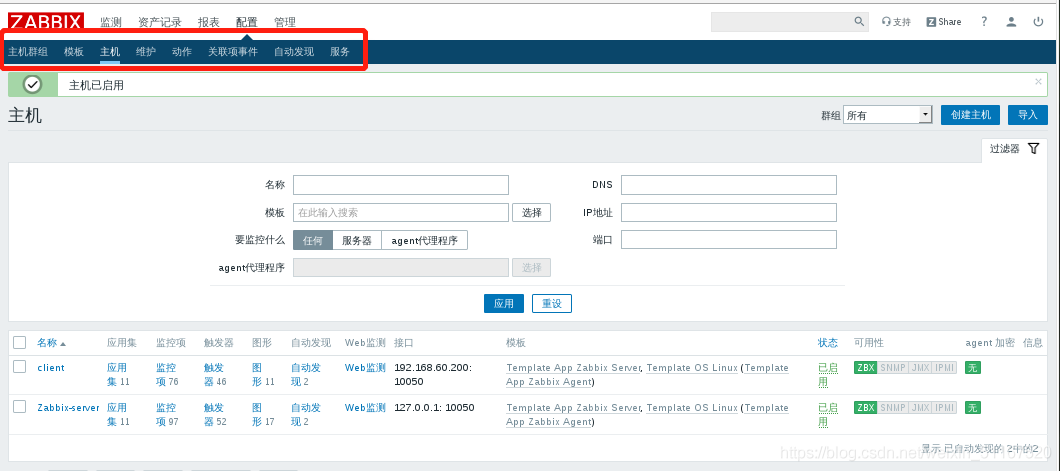Click JMX badge in client row
The width and height of the screenshot is (1061, 471).
click(920, 367)
